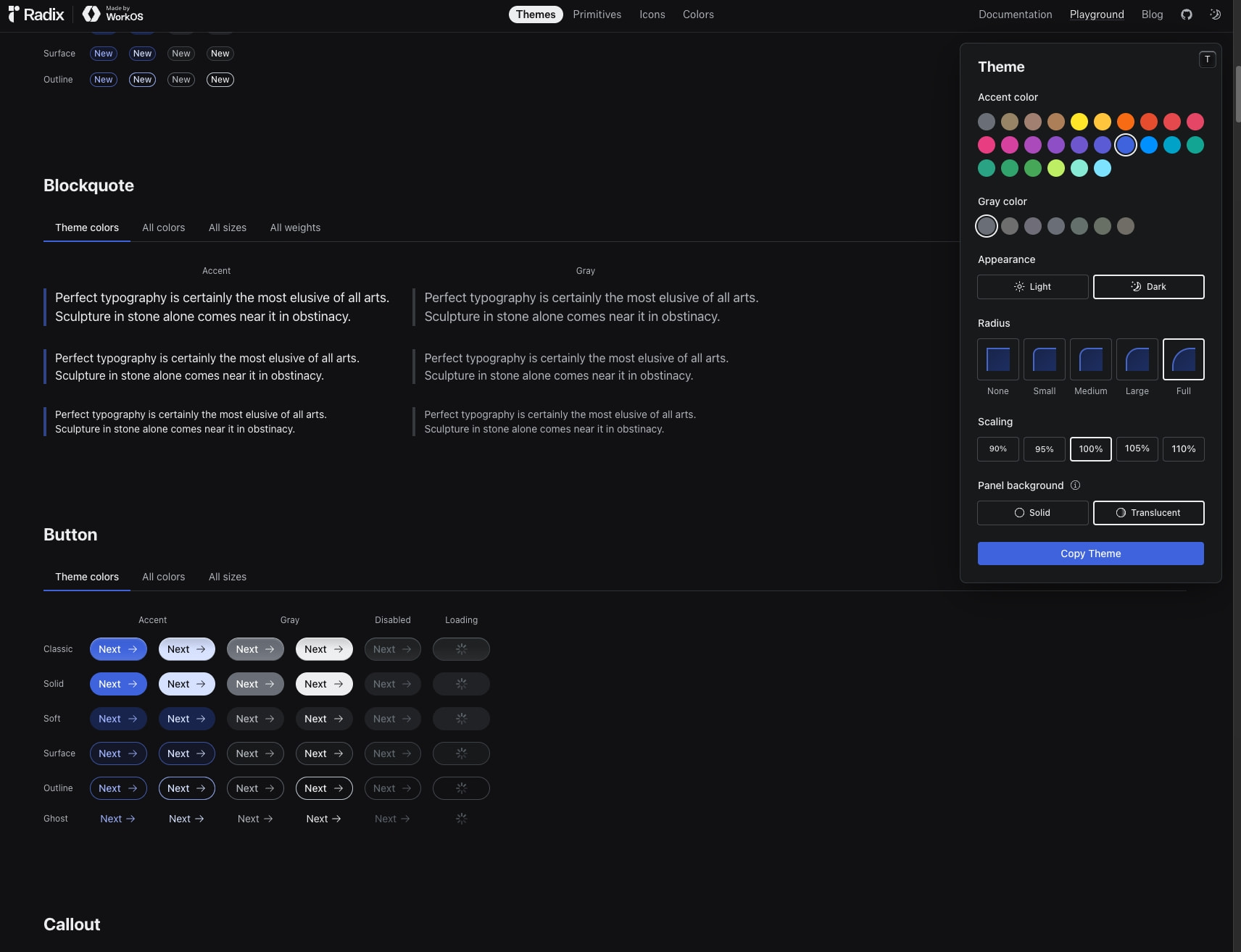Viewport: 1241px width, 952px height.
Task: Switch Button section to All colors tab
Action: 164,577
